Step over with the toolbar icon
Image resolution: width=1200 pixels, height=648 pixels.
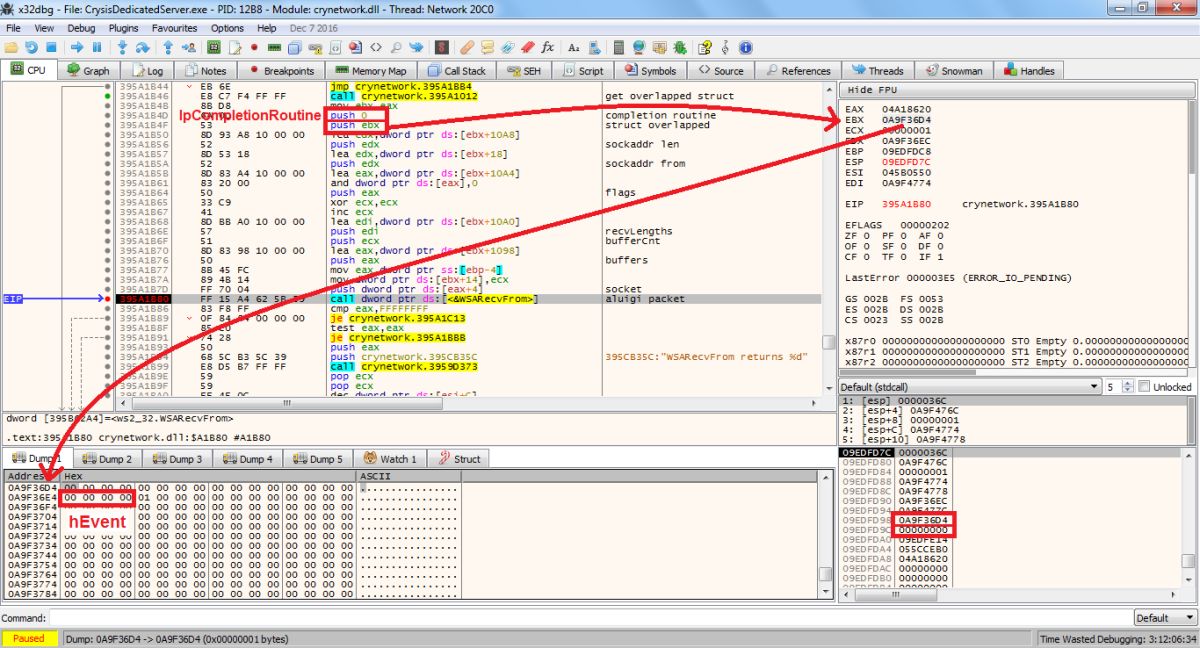point(142,47)
